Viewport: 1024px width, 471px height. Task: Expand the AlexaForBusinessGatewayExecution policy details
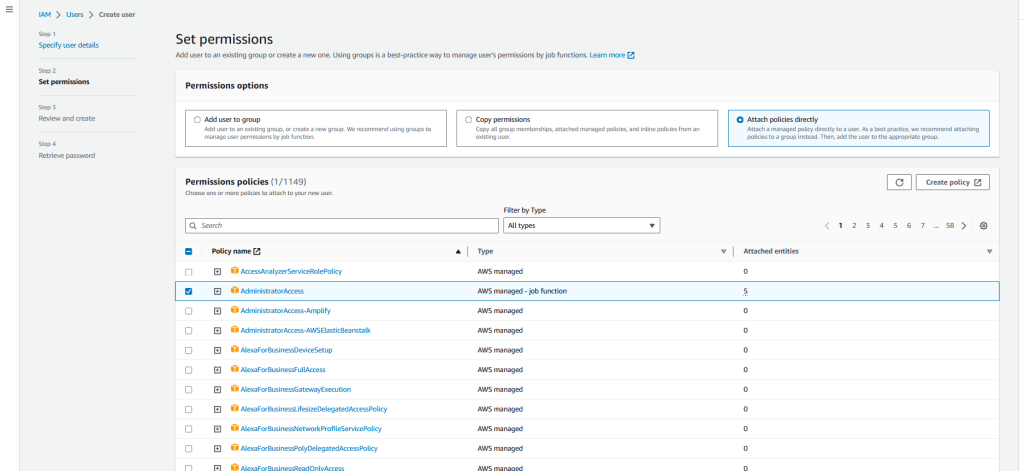217,389
